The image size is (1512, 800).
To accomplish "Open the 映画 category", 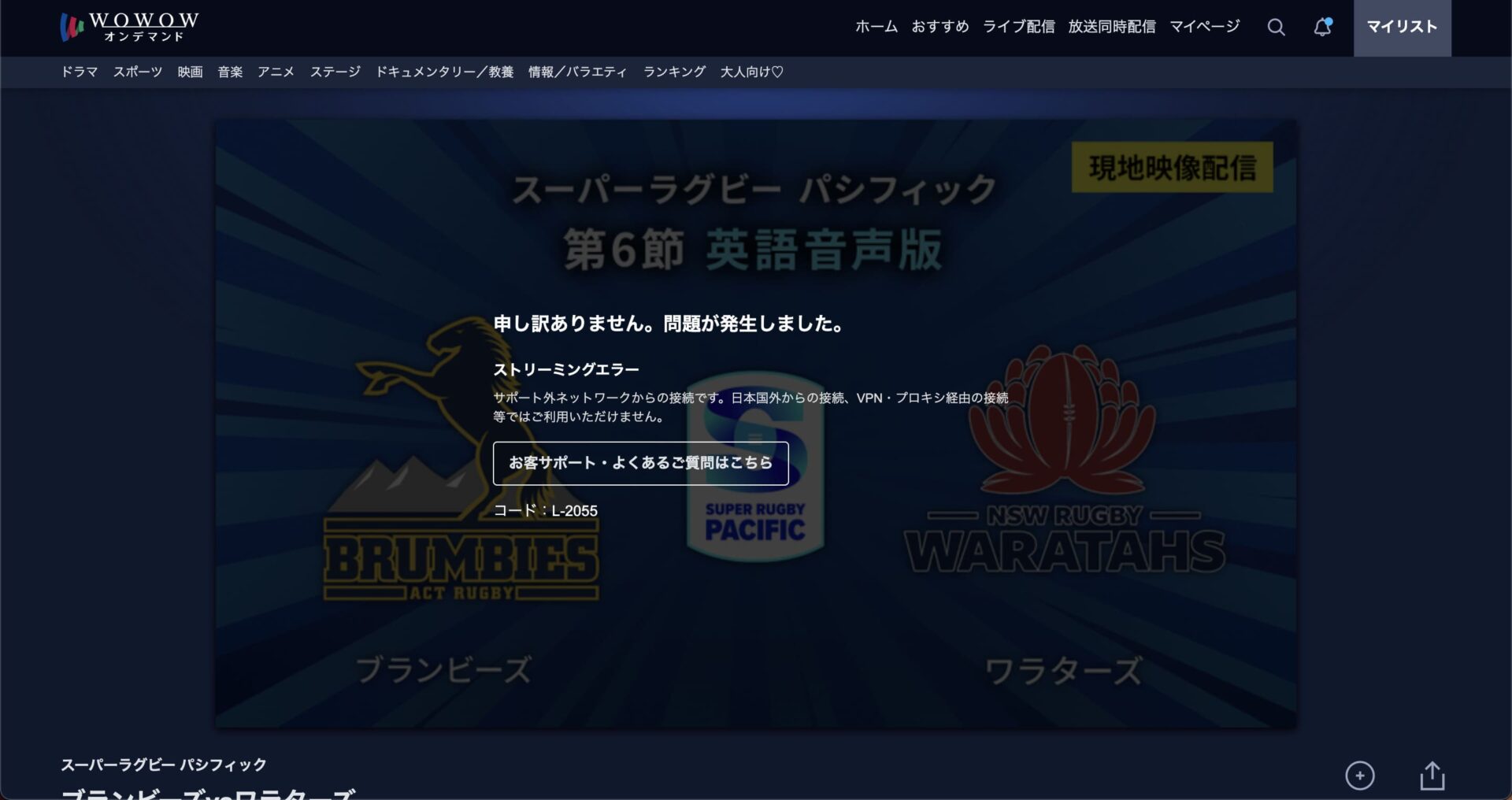I will [x=189, y=72].
